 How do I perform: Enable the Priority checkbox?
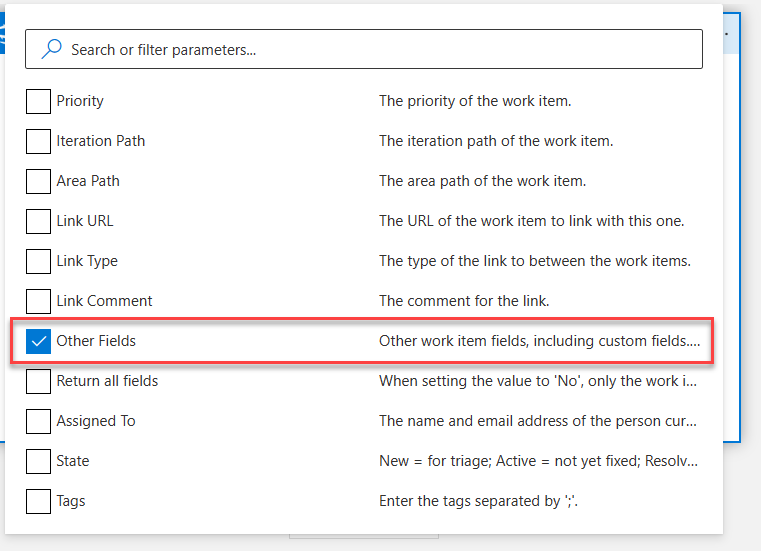click(38, 101)
